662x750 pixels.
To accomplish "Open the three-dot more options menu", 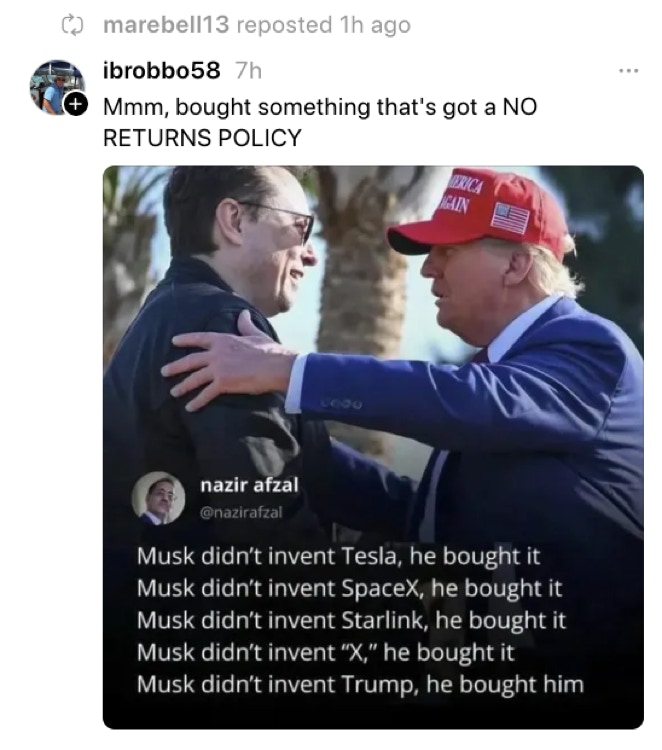I will 628,71.
